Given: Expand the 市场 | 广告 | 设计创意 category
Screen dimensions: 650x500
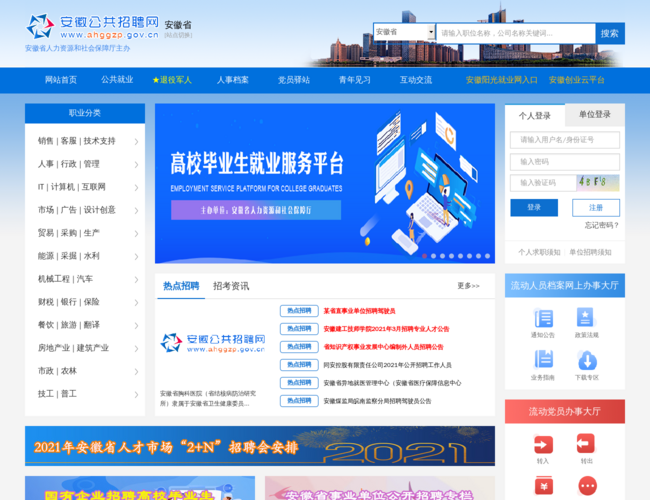Looking at the screenshot, I should [85, 210].
